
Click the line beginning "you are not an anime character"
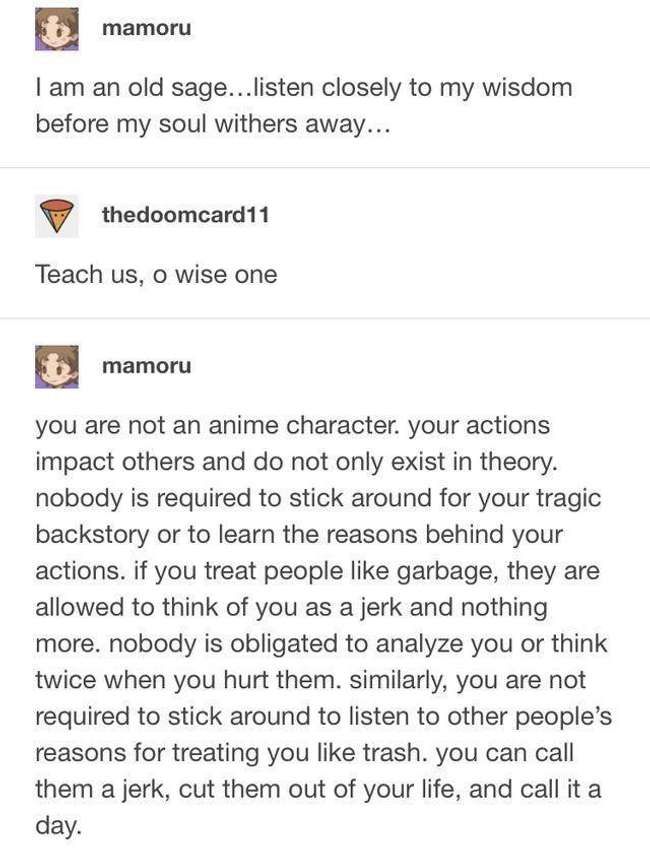tap(293, 426)
